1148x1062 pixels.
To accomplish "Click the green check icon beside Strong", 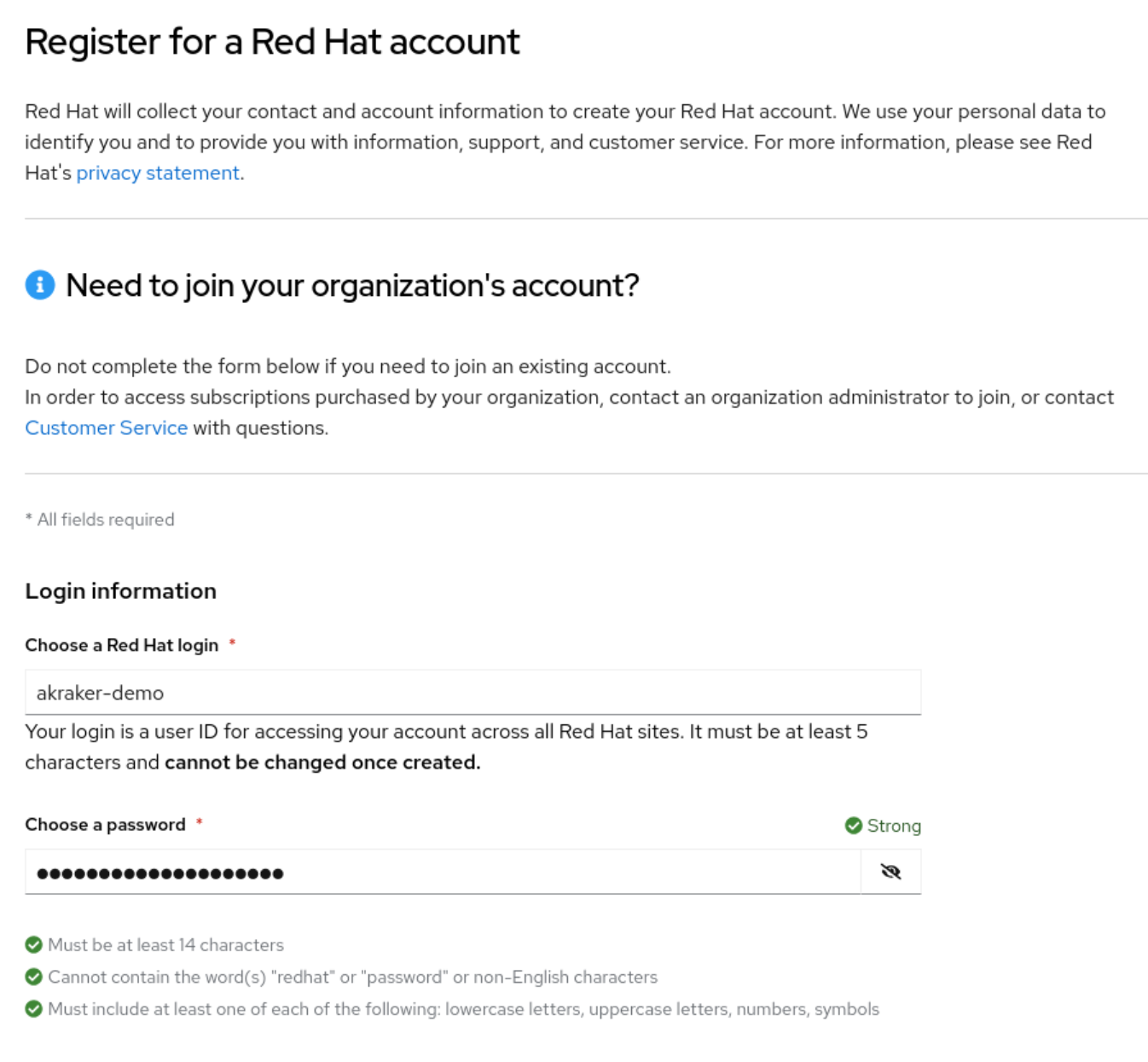I will 853,826.
